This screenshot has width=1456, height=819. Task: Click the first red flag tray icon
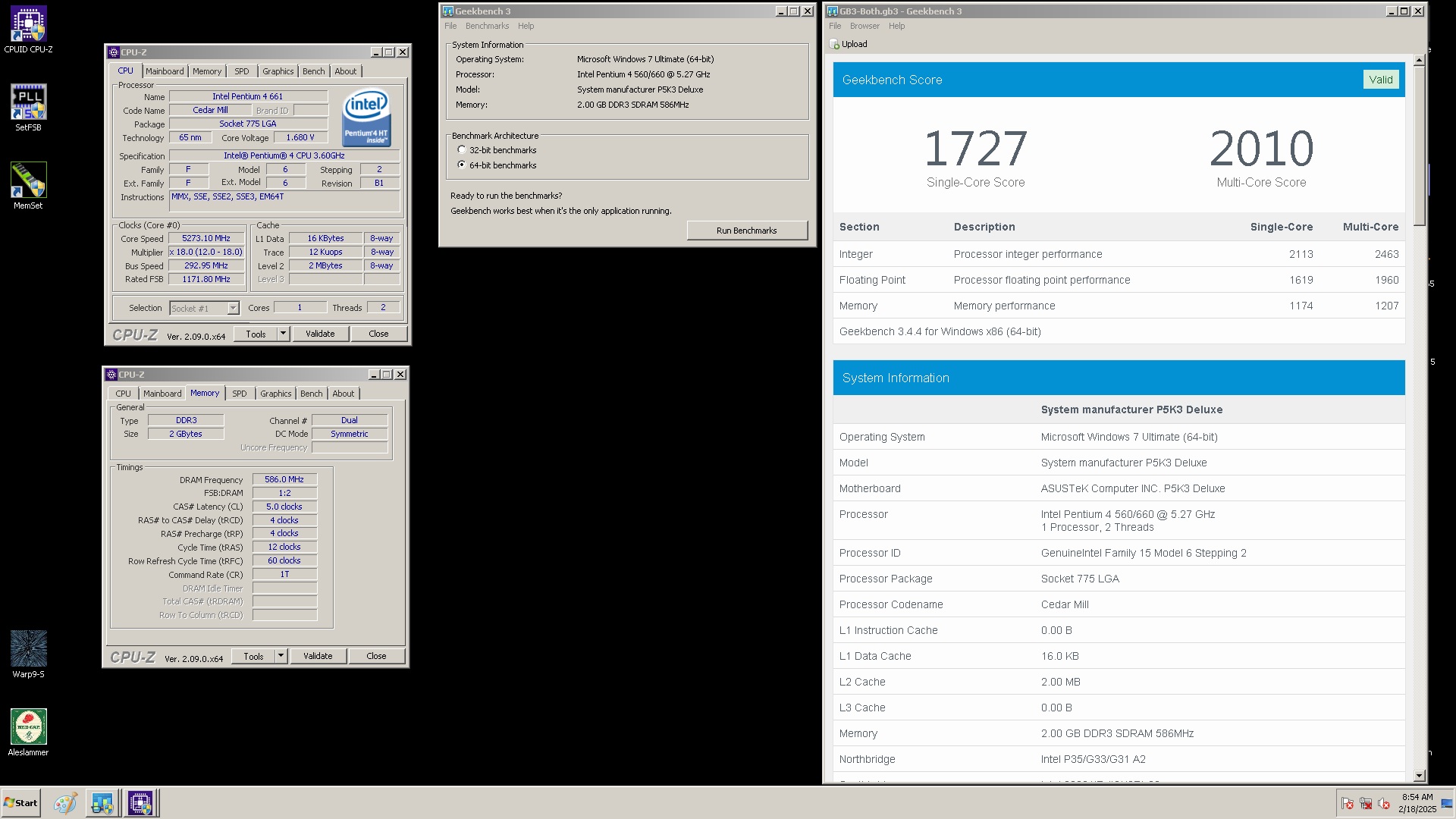point(1348,804)
